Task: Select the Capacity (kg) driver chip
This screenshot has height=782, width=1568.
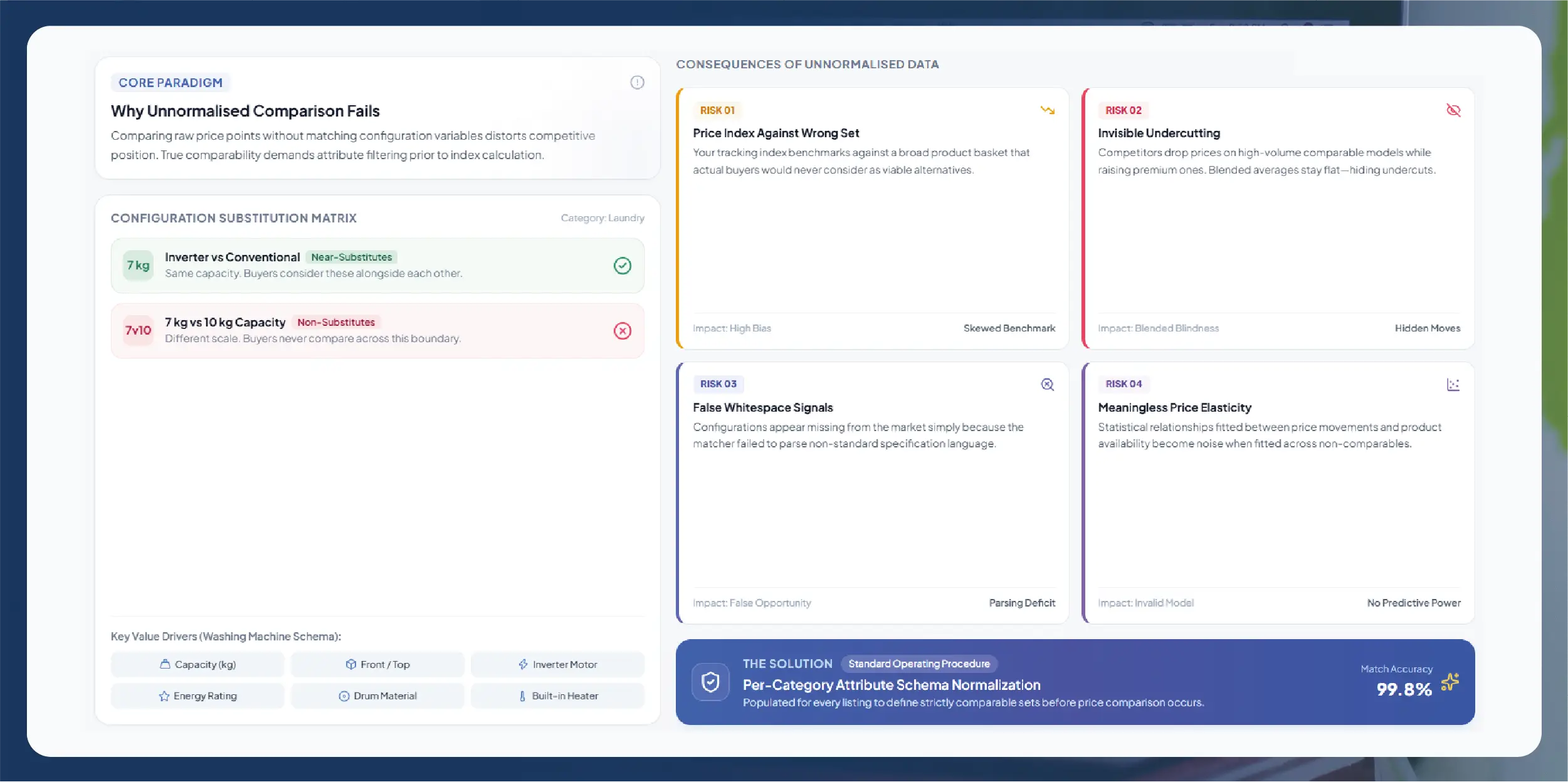Action: (197, 665)
